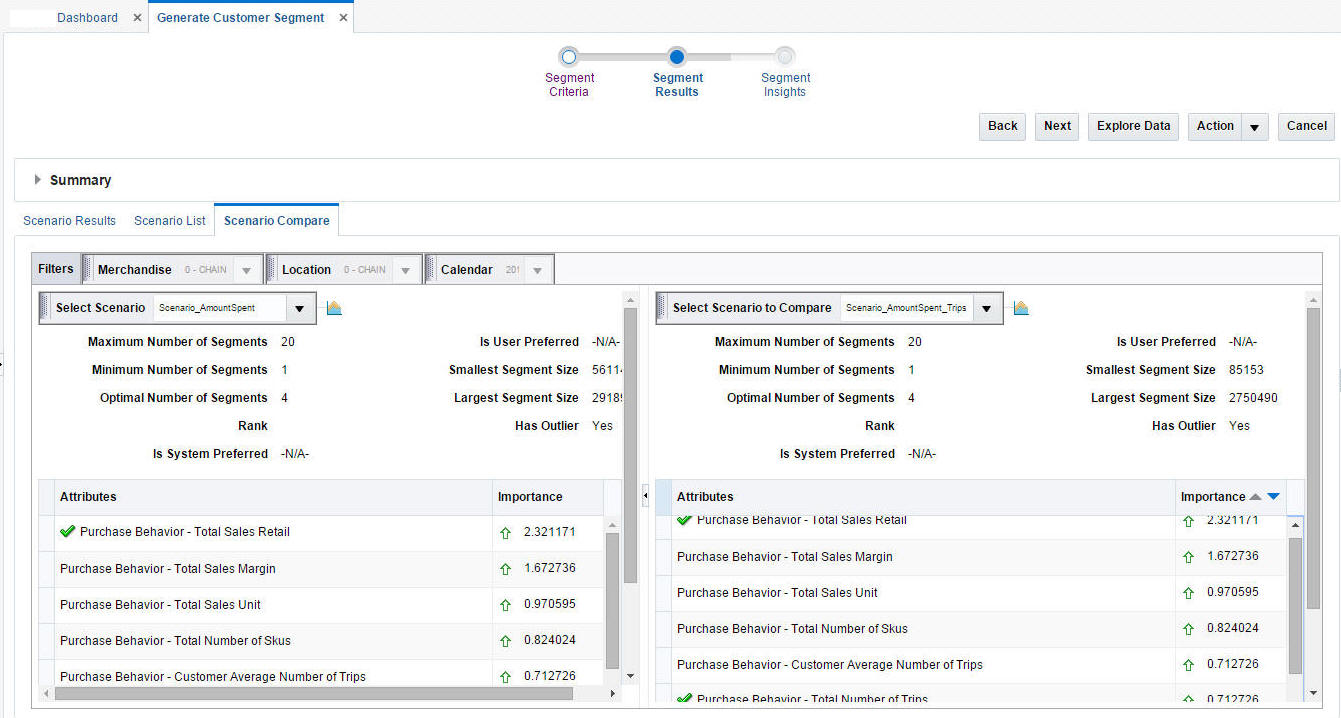Close the Generate Customer Segment tab
This screenshot has width=1341, height=718.
click(x=343, y=18)
